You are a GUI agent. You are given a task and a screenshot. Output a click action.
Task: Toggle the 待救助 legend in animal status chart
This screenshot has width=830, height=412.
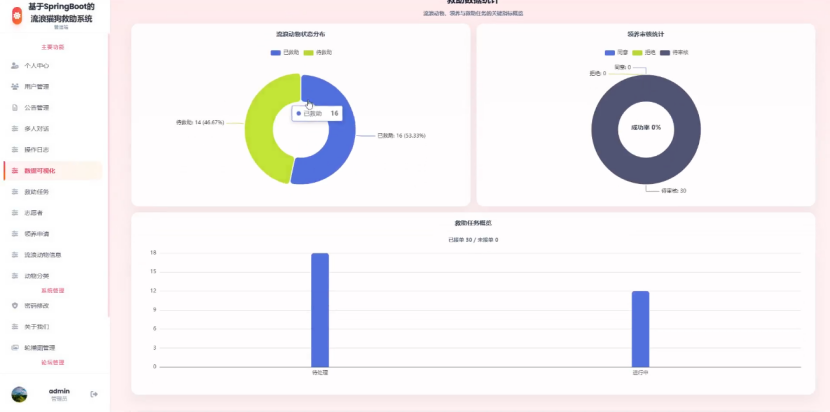click(318, 53)
